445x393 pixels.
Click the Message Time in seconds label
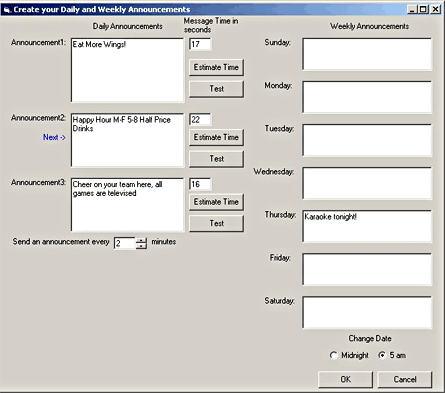211,25
